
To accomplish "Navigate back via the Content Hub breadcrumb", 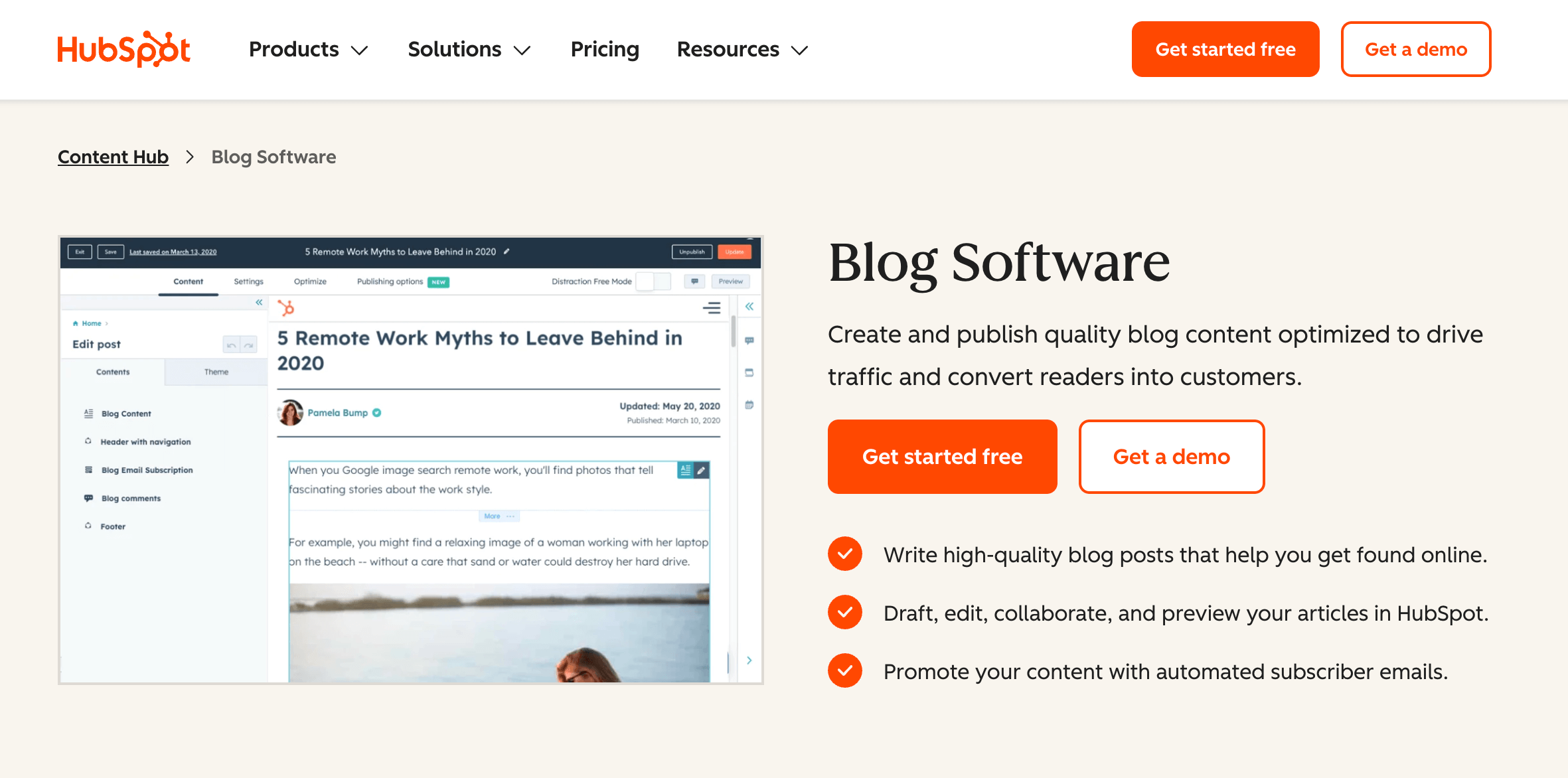I will click(x=113, y=157).
